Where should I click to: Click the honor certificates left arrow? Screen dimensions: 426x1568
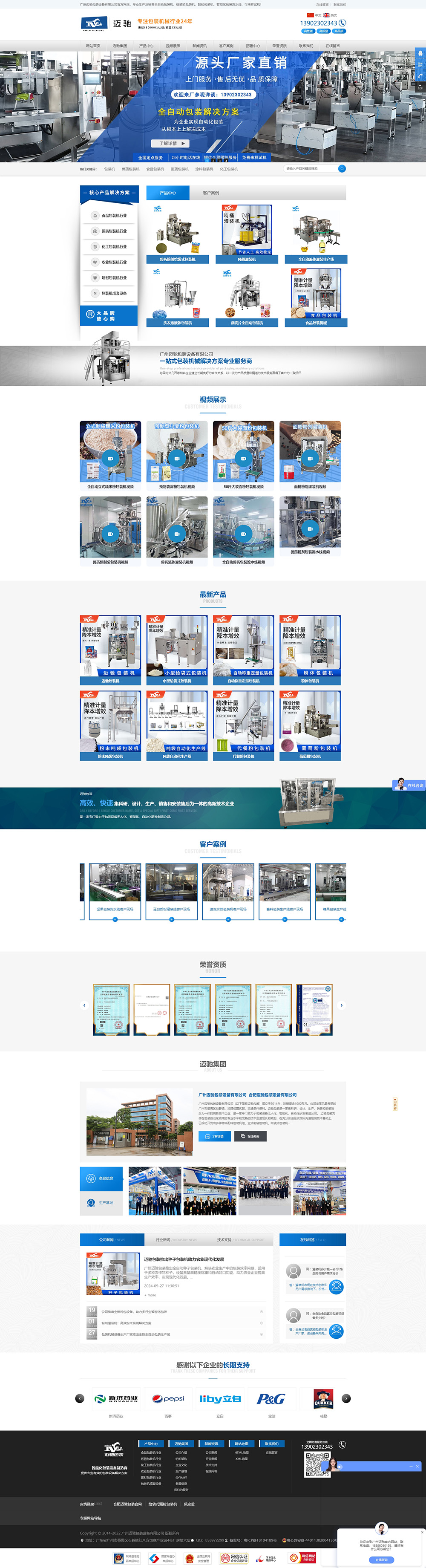84,1005
